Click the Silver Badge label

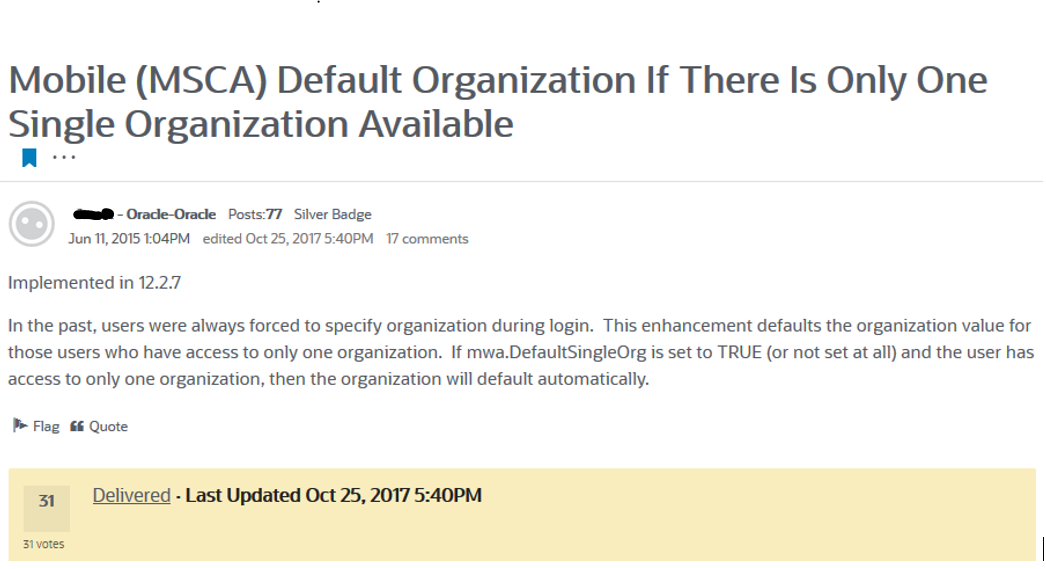click(x=333, y=214)
